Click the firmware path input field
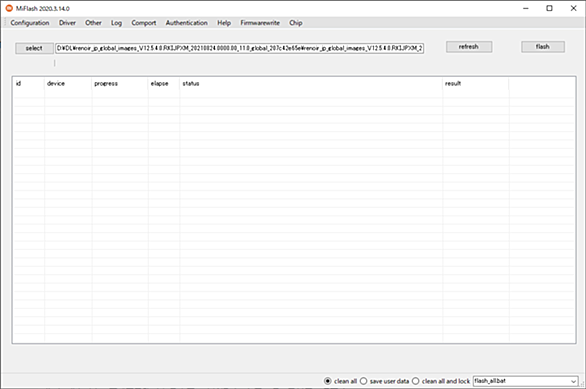Viewport: 586px width, 389px height. pyautogui.click(x=239, y=48)
